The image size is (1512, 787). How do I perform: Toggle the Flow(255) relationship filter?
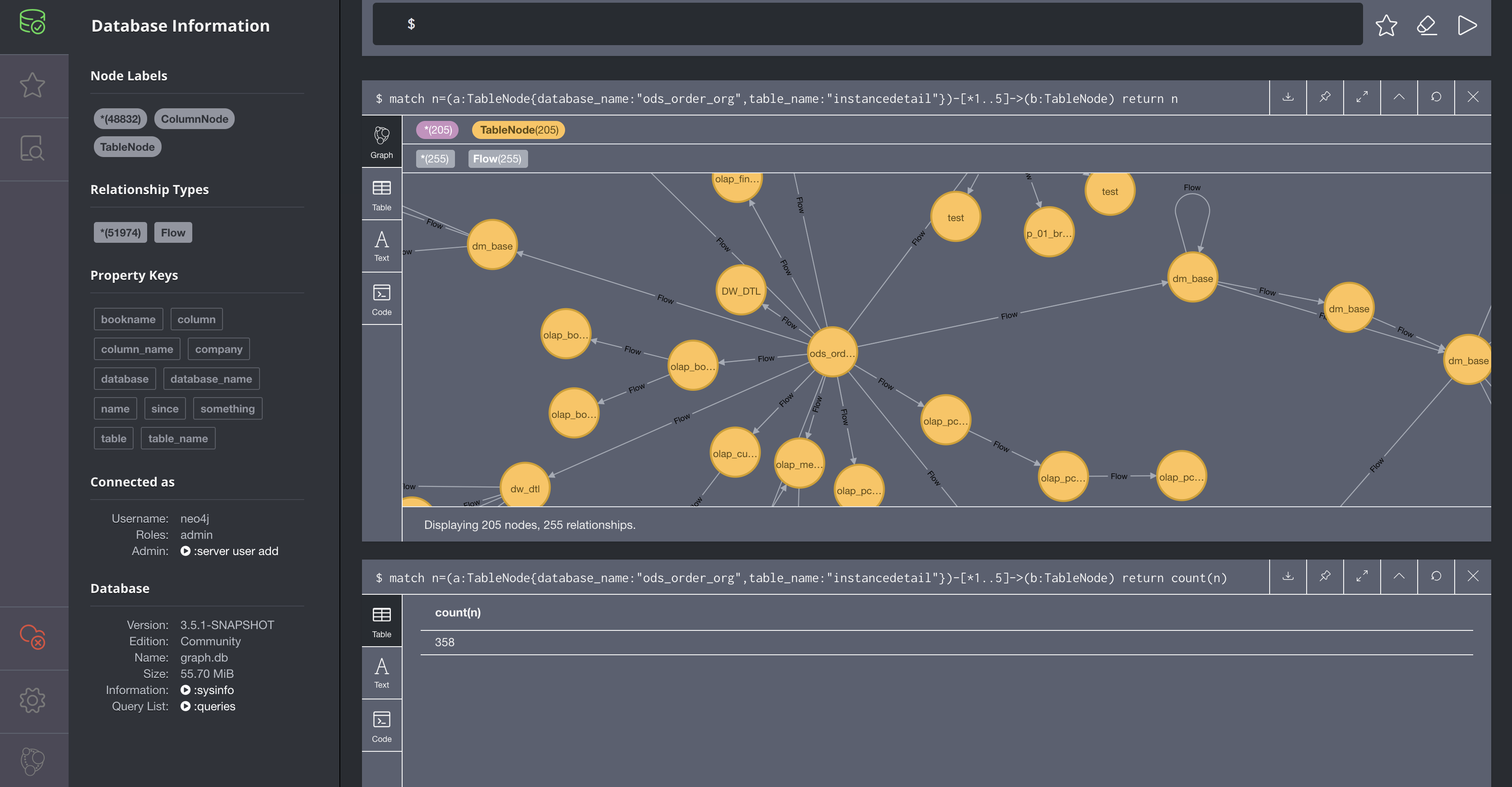(x=497, y=158)
